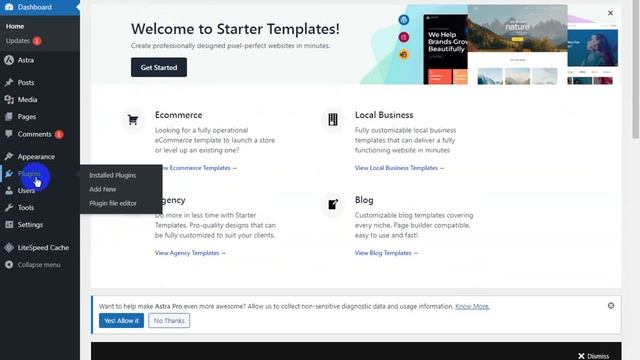Open the Dashboard menu item
The height and width of the screenshot is (360, 640).
click(x=40, y=7)
